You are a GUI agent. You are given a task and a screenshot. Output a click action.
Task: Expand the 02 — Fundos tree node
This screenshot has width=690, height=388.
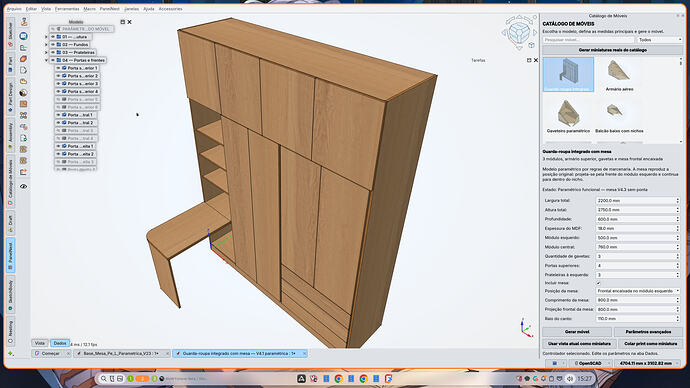point(46,45)
